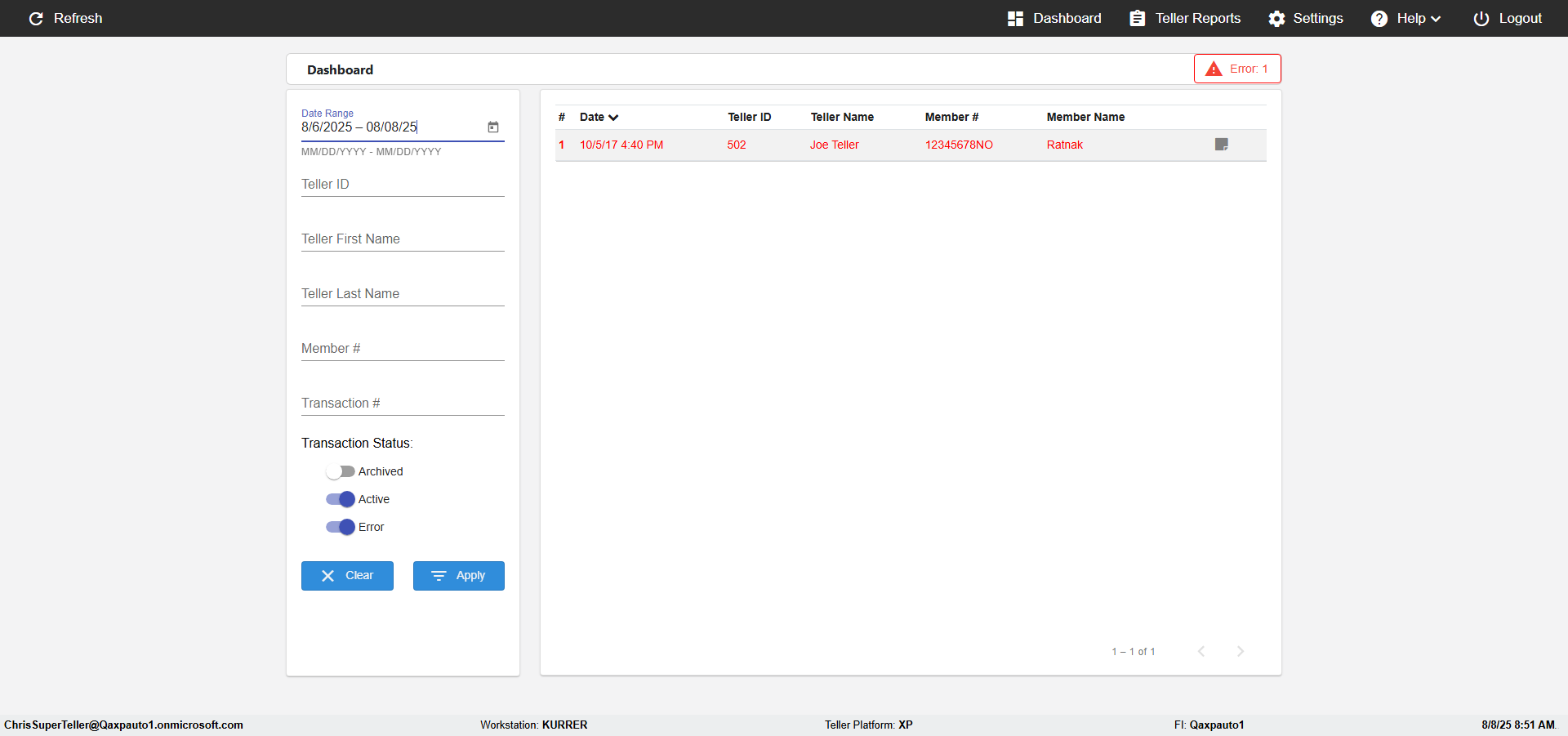
Task: Click the Clear filter button
Action: click(347, 576)
